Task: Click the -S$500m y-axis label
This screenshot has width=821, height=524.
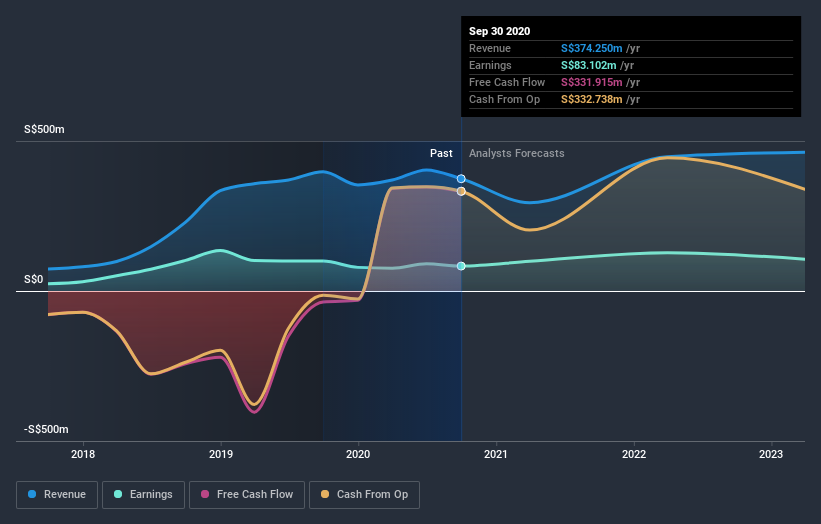Action: point(46,429)
